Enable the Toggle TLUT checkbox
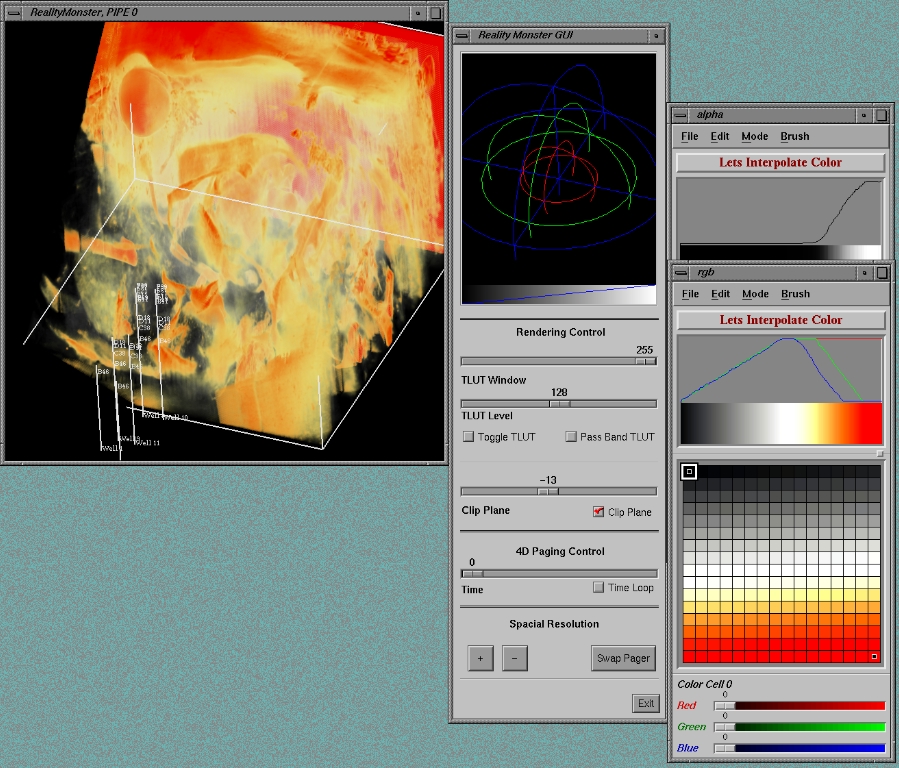The image size is (899, 768). point(468,437)
